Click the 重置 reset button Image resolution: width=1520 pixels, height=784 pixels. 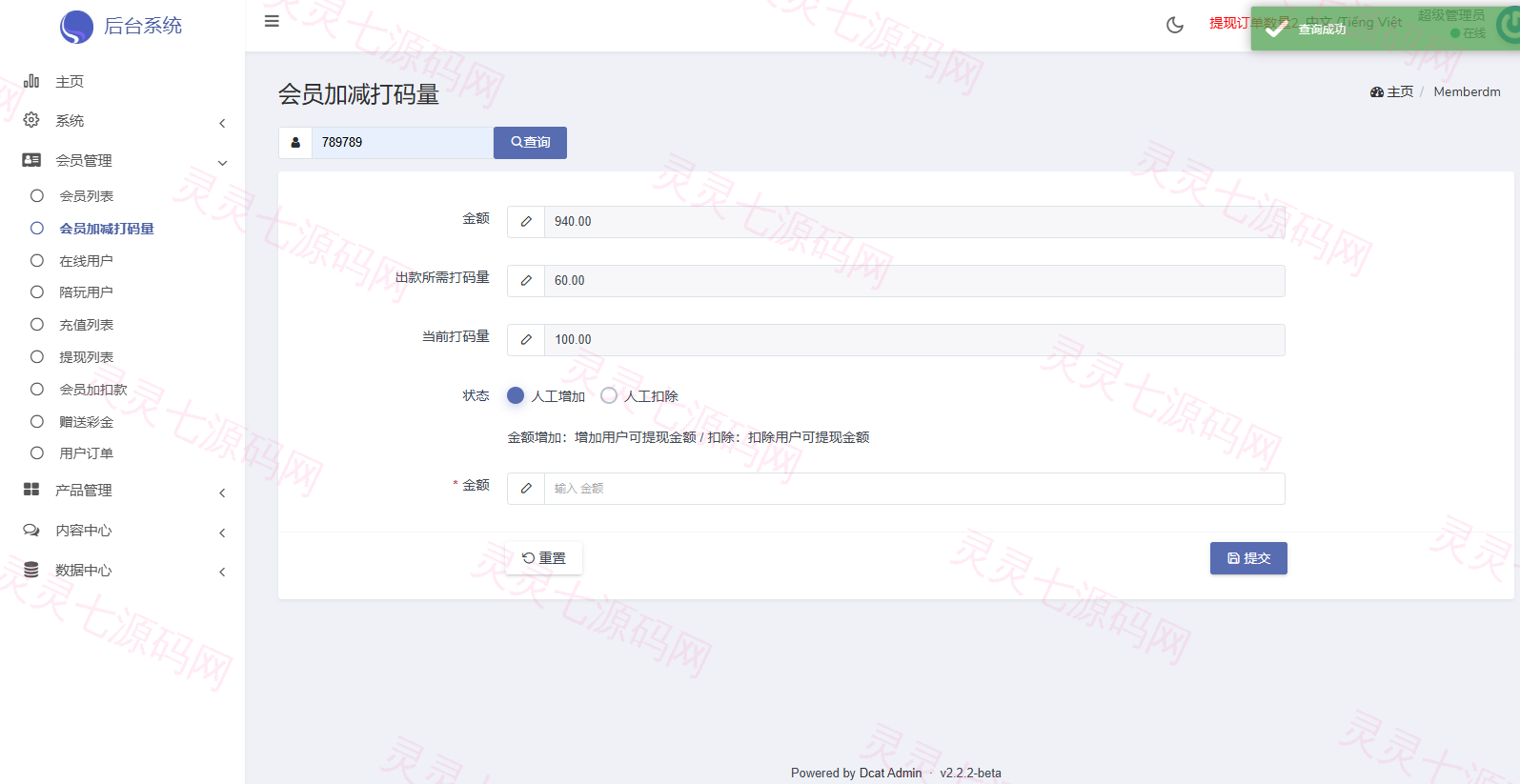[544, 558]
